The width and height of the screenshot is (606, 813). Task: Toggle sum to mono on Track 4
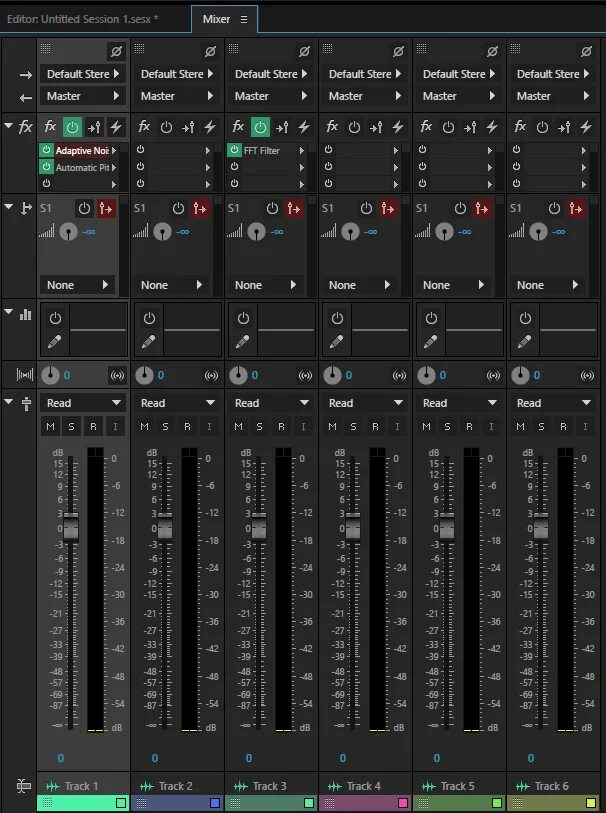(399, 375)
